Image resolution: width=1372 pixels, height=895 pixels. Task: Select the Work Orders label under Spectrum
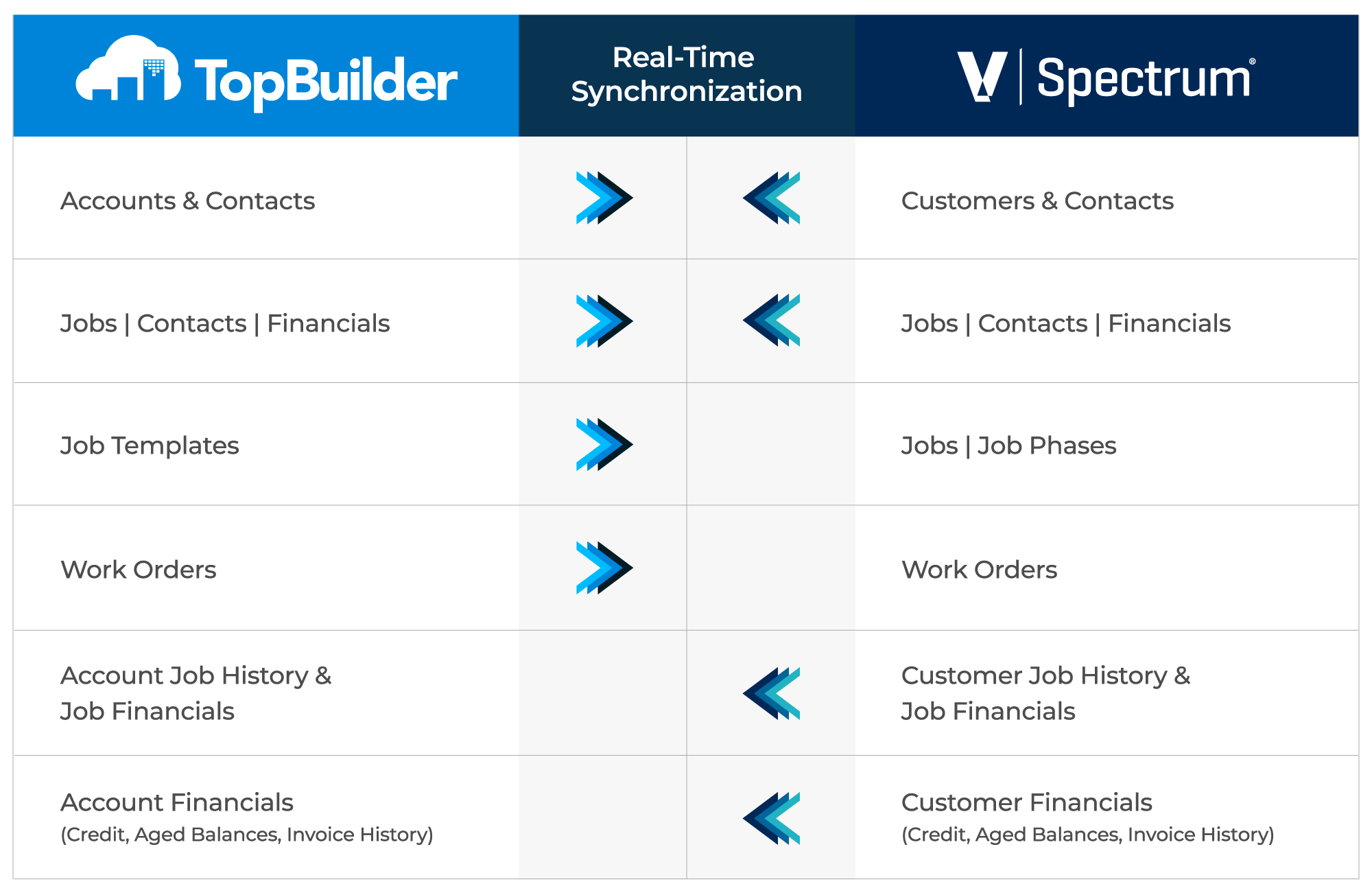979,570
